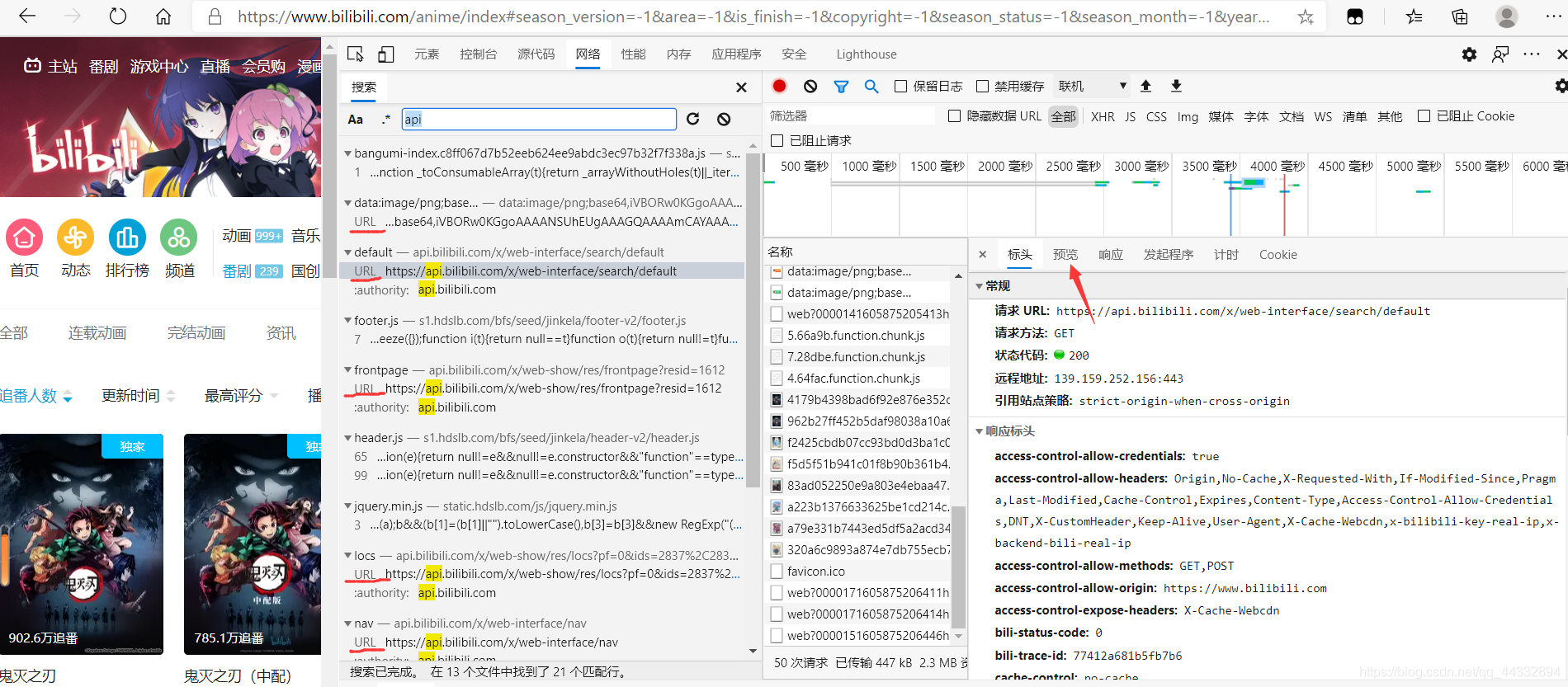Enable 保留日志 preserve log checkbox
Screen dimensions: 1568x687
[x=901, y=86]
